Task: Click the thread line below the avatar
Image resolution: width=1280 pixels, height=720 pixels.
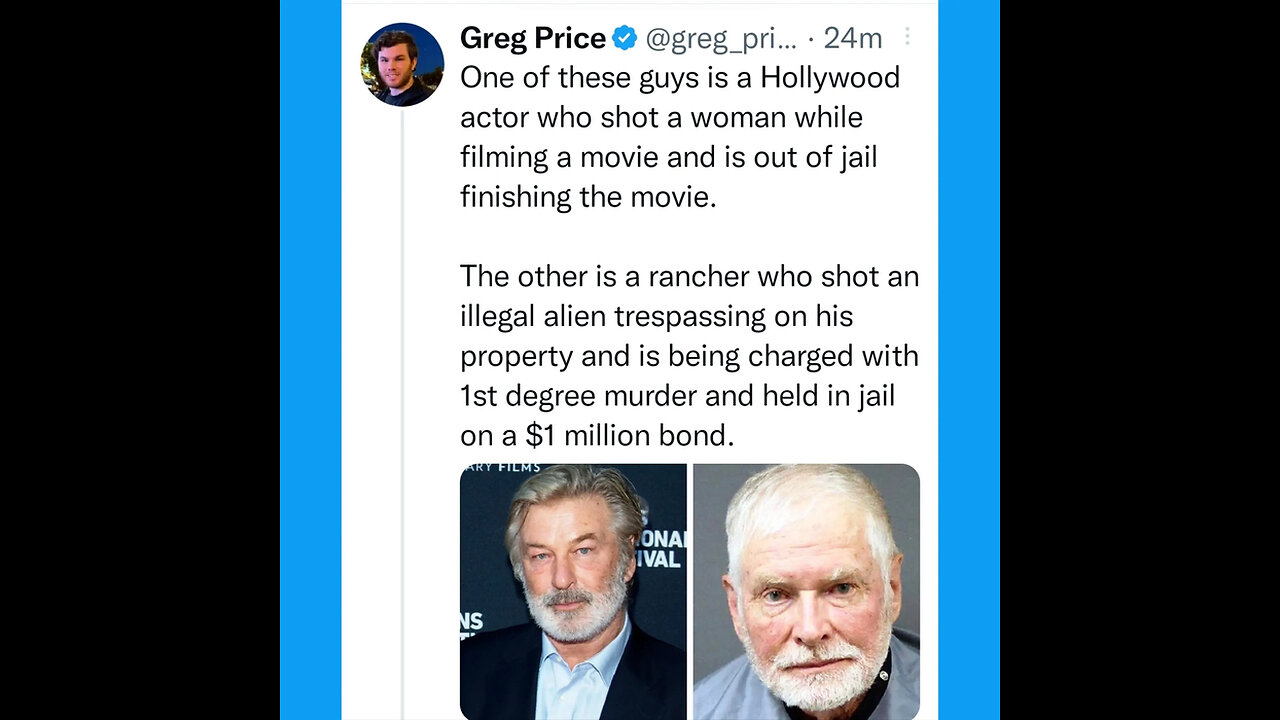Action: coord(402,400)
